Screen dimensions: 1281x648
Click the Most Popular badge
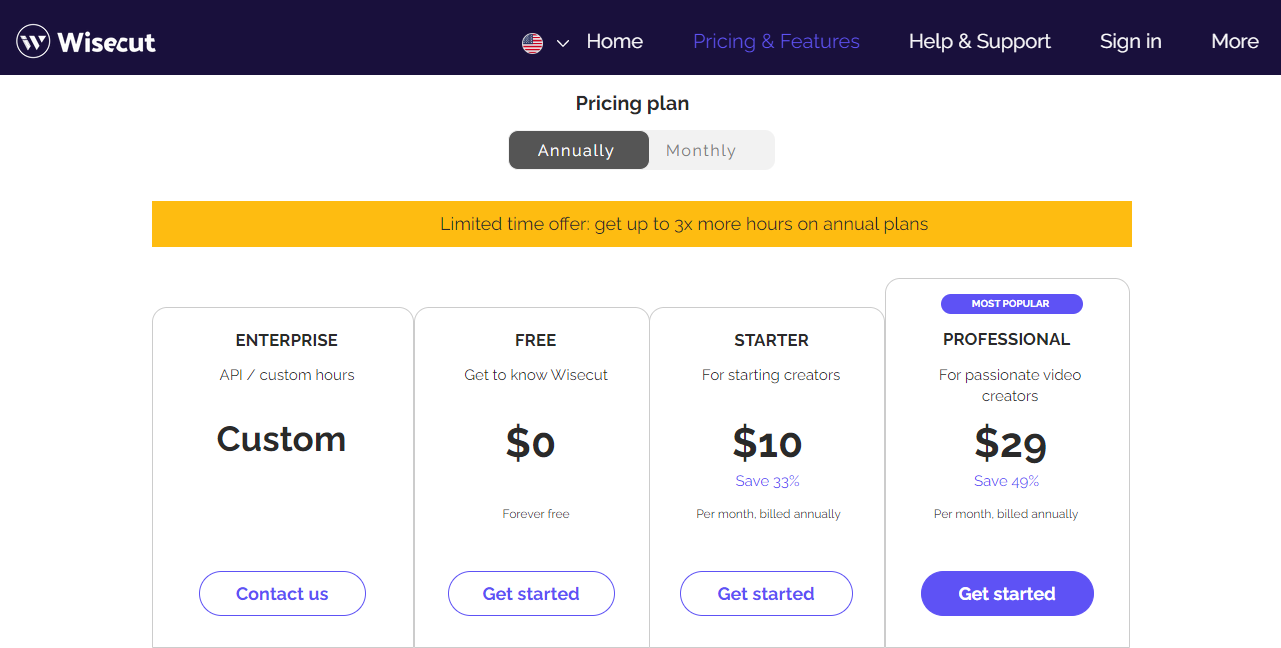[x=1011, y=304]
